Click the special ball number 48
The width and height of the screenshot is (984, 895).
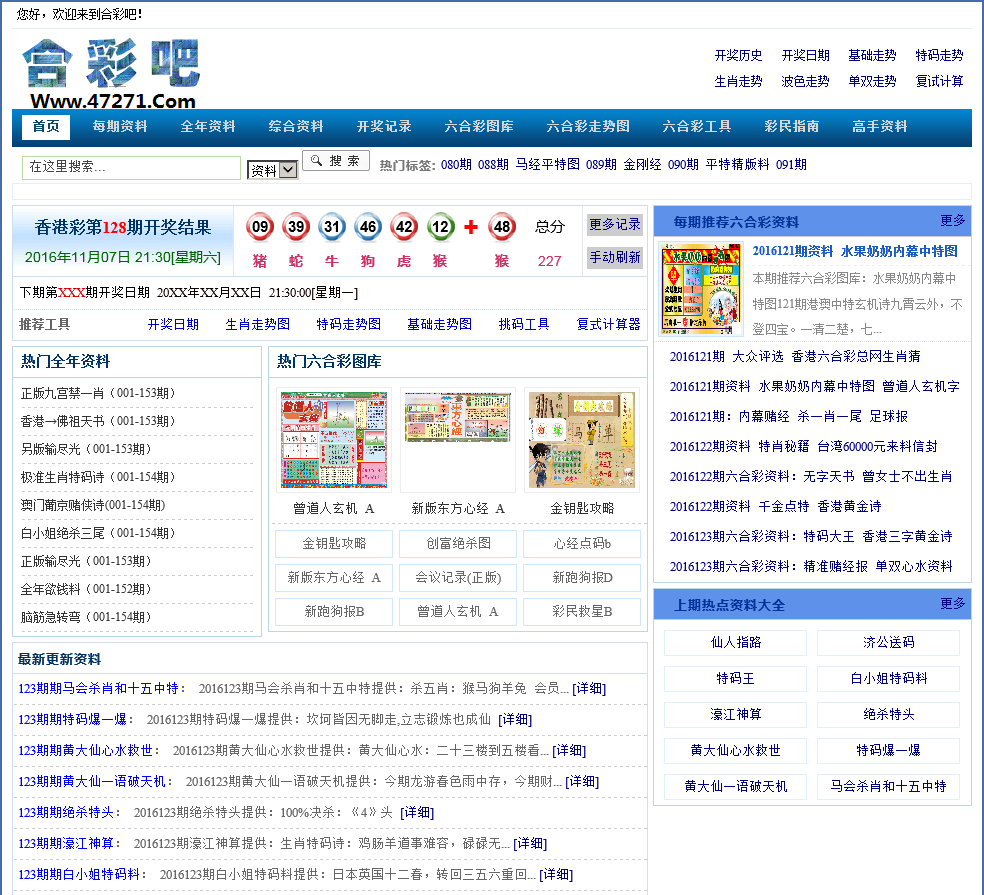tap(501, 227)
